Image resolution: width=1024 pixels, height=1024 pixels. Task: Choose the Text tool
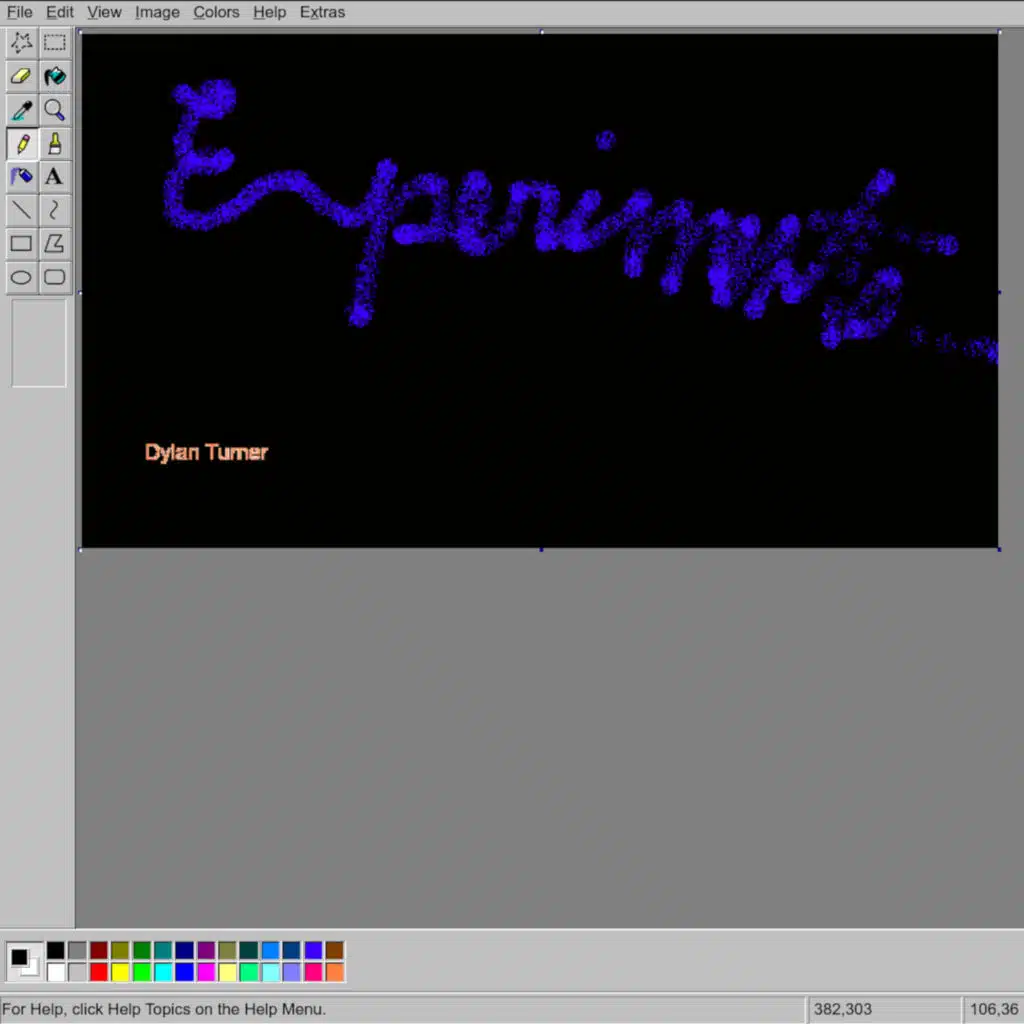click(55, 177)
